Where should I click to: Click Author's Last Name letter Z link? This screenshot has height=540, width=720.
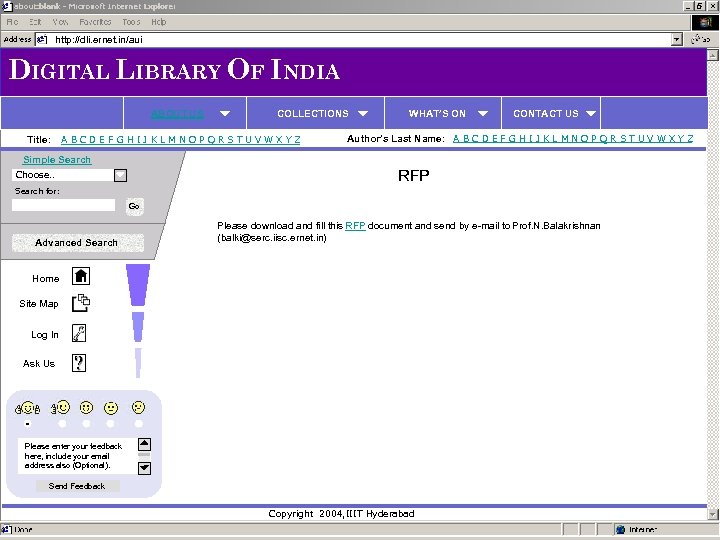pos(690,139)
